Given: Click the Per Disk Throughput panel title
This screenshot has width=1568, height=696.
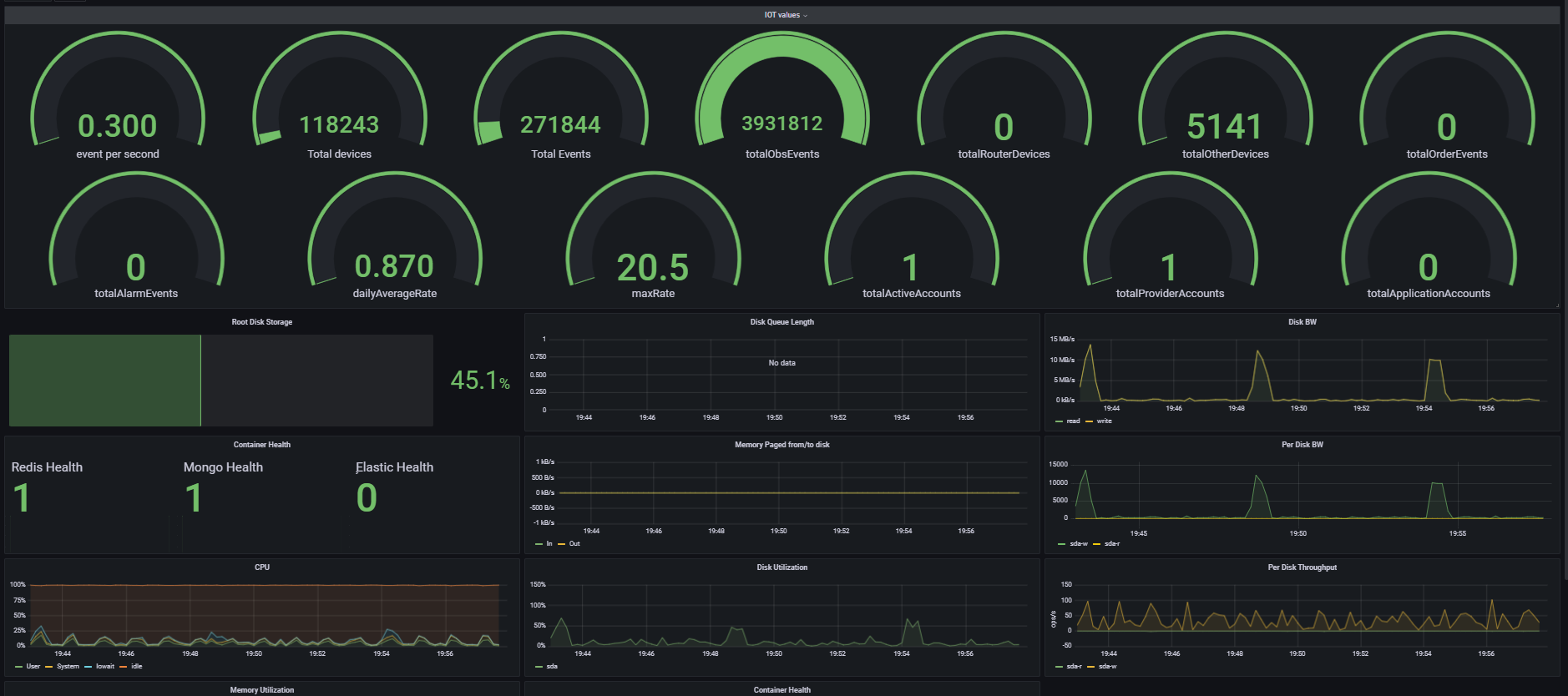Looking at the screenshot, I should click(x=1302, y=567).
